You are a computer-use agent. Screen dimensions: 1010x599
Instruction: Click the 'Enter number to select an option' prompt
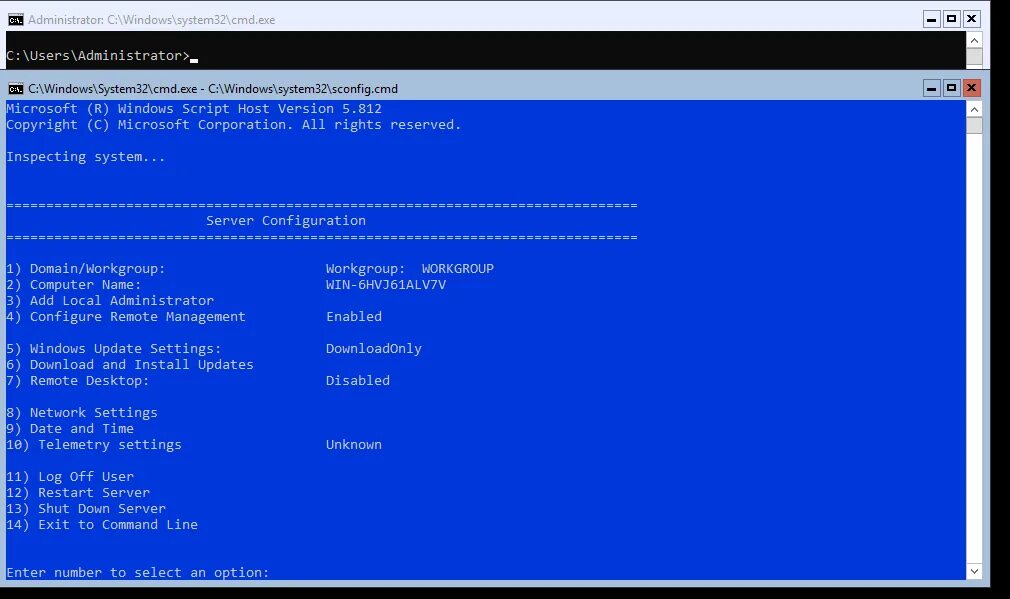click(x=137, y=573)
